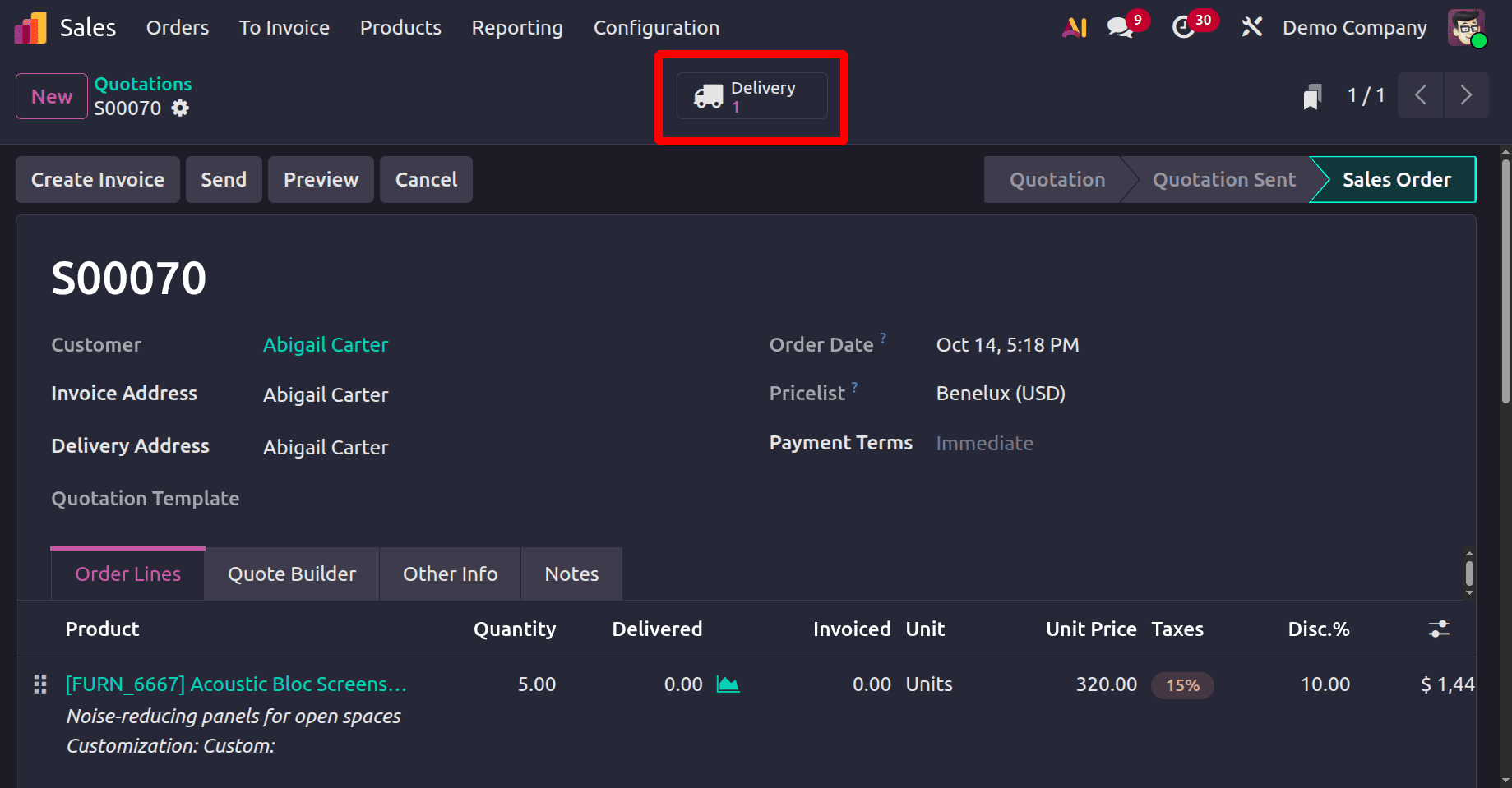
Task: Click the Create Invoice button
Action: tap(98, 180)
